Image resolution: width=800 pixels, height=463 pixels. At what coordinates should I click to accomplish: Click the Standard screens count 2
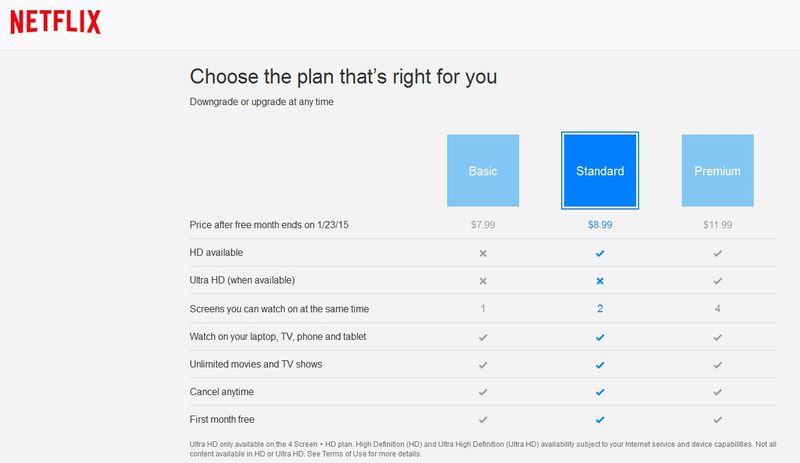(x=600, y=308)
